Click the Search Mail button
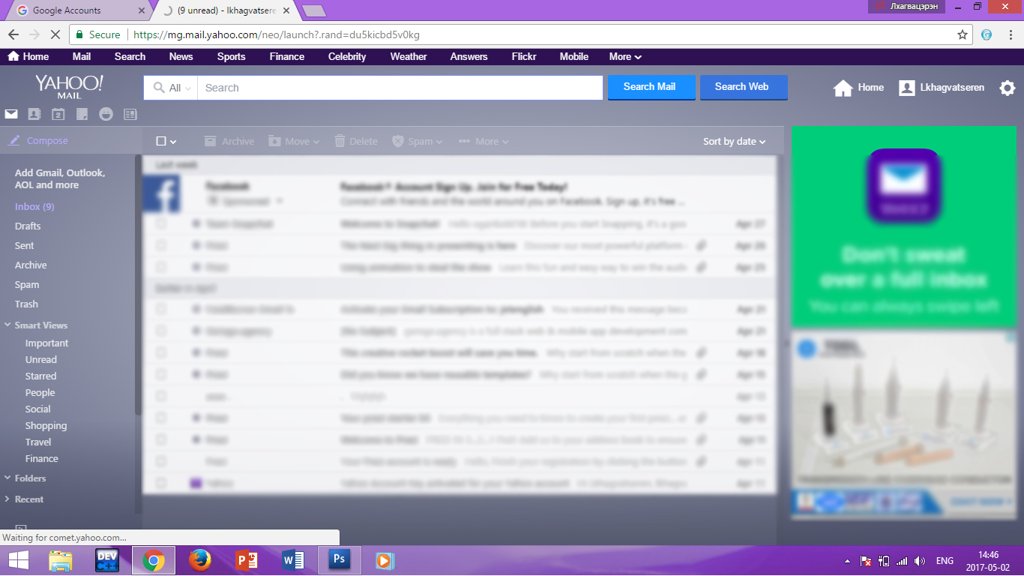The width and height of the screenshot is (1024, 576). pyautogui.click(x=649, y=87)
